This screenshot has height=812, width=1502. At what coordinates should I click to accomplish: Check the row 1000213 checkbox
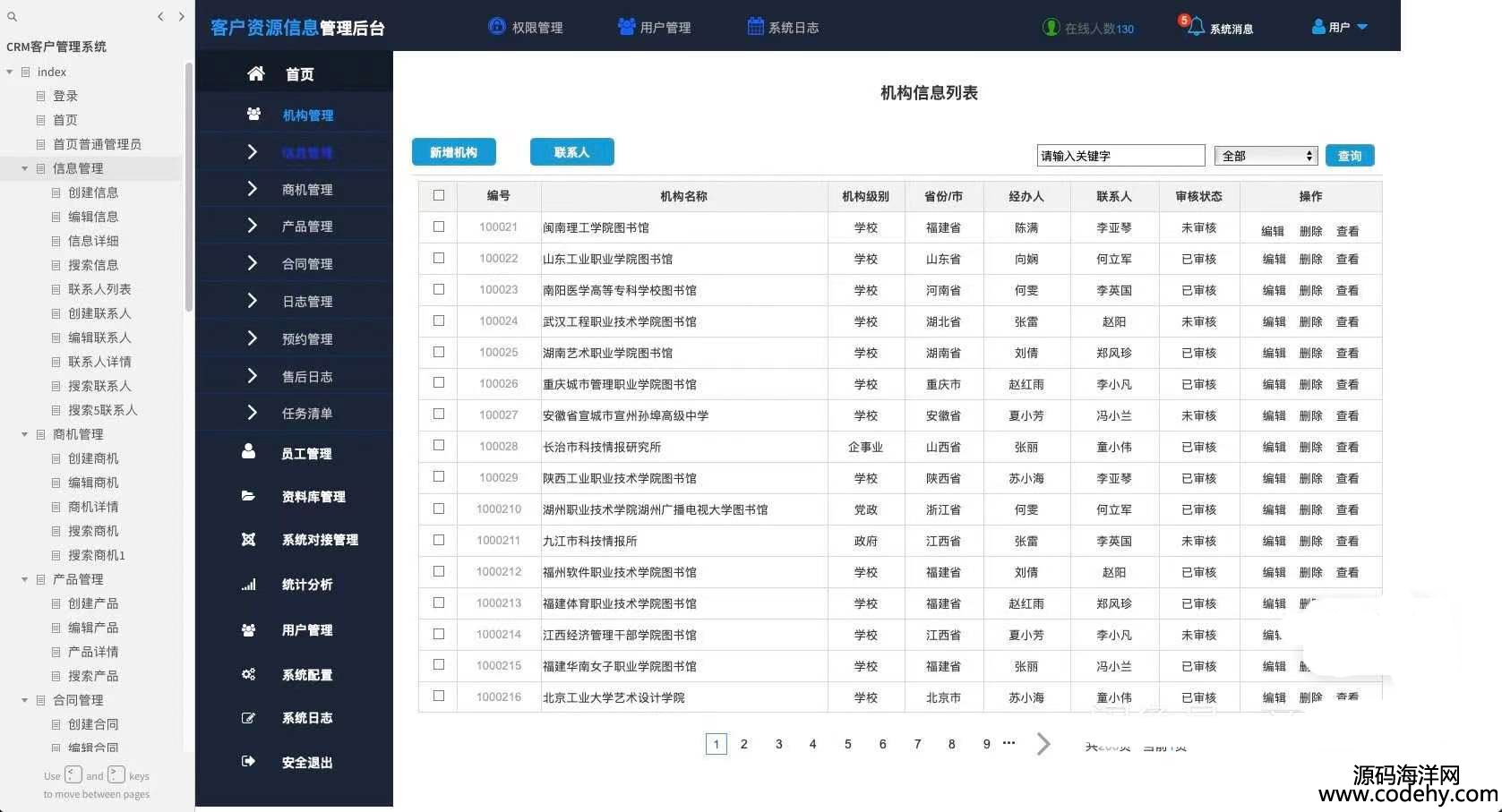(x=439, y=603)
